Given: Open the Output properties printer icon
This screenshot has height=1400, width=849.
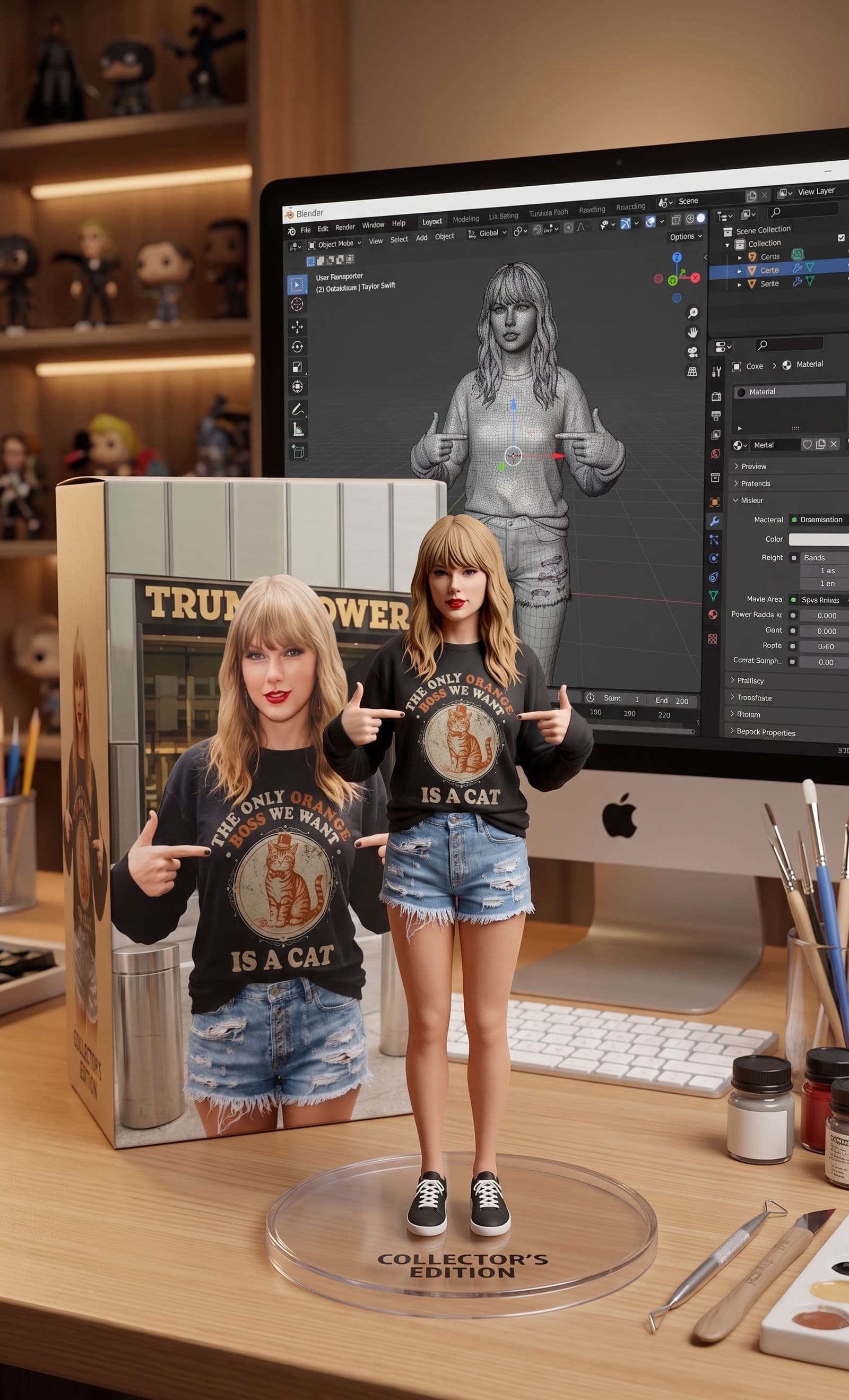Looking at the screenshot, I should [x=716, y=416].
